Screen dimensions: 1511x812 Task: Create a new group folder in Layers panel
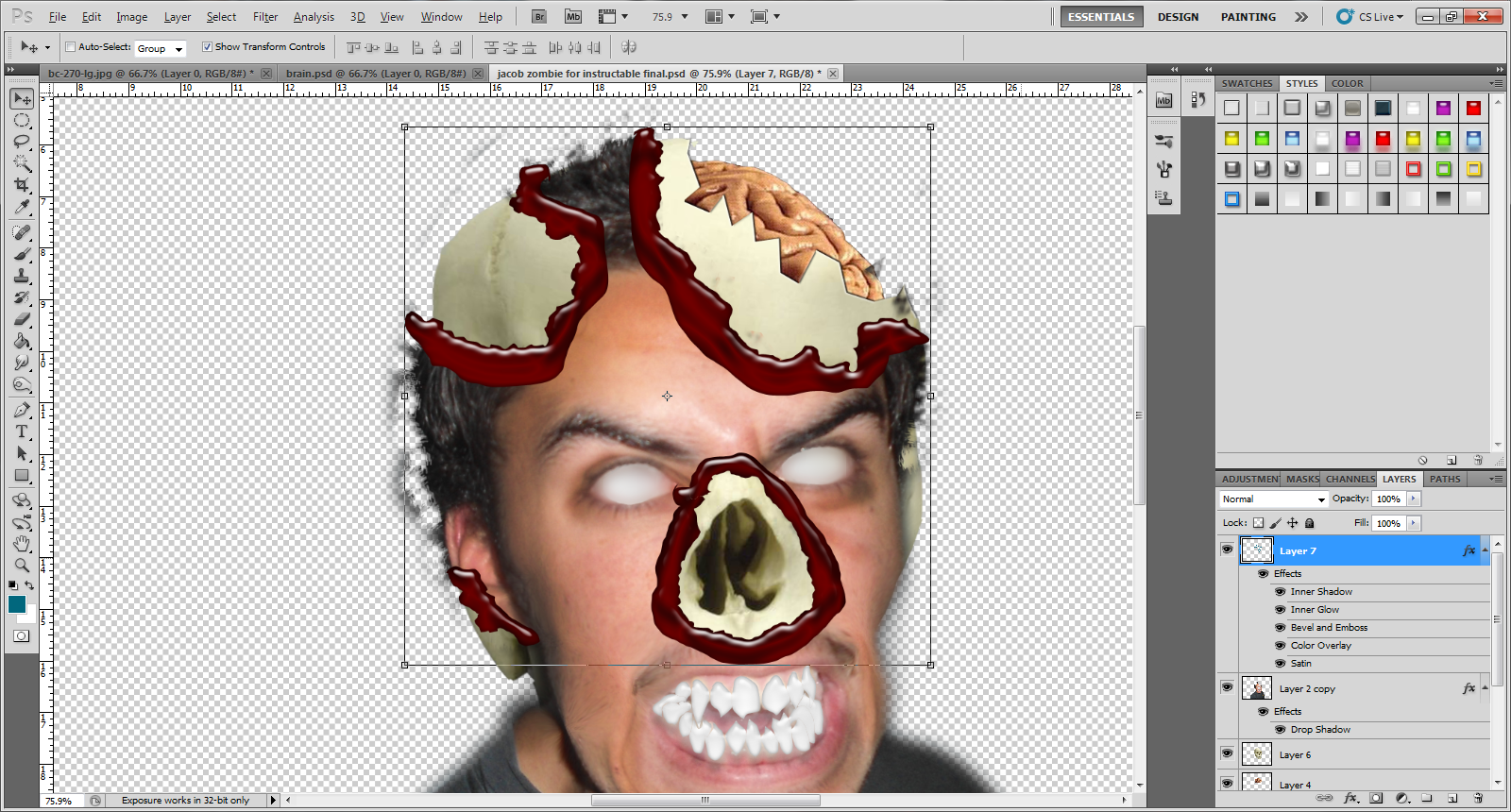point(1427,798)
